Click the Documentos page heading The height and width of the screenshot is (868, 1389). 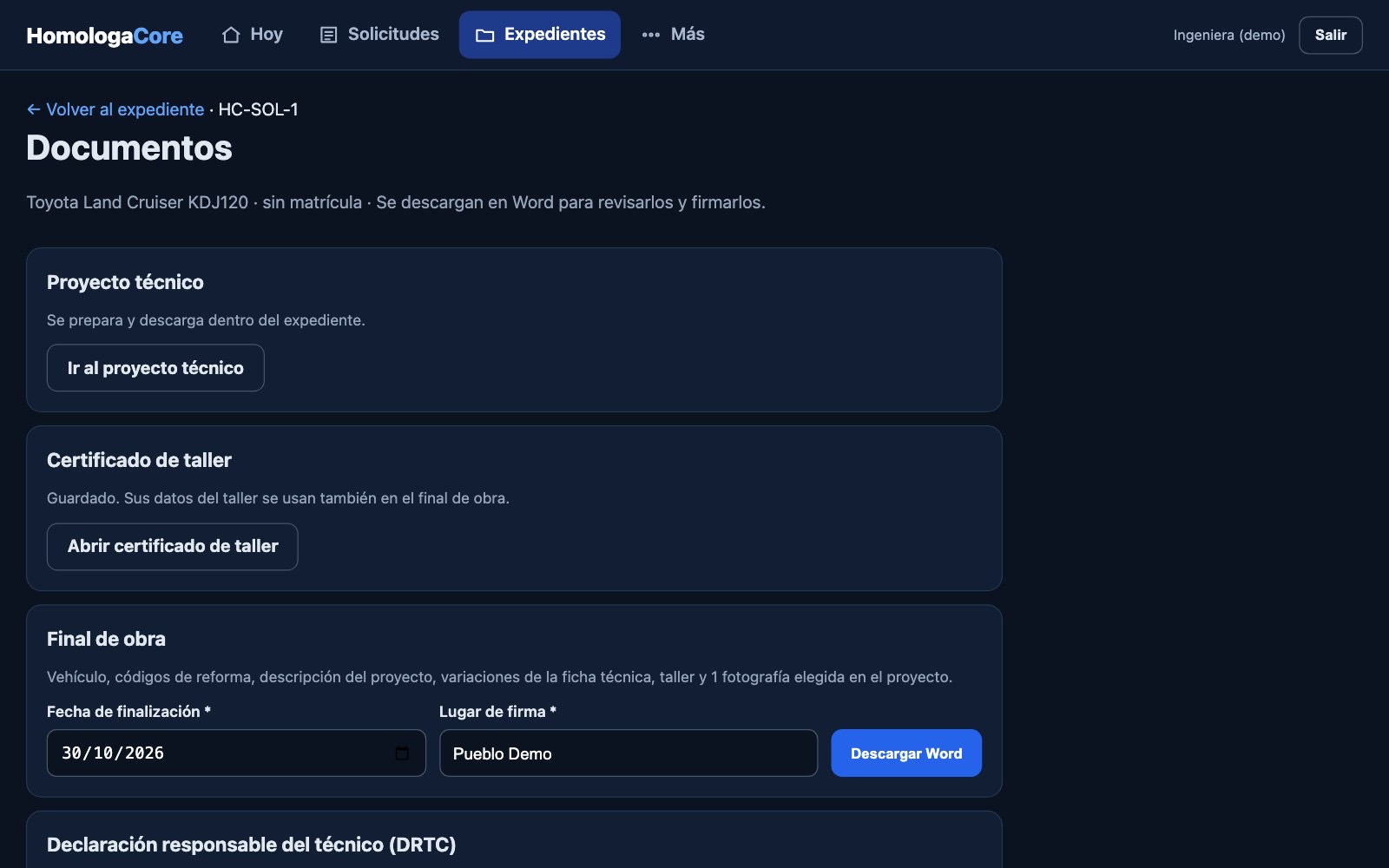click(129, 148)
